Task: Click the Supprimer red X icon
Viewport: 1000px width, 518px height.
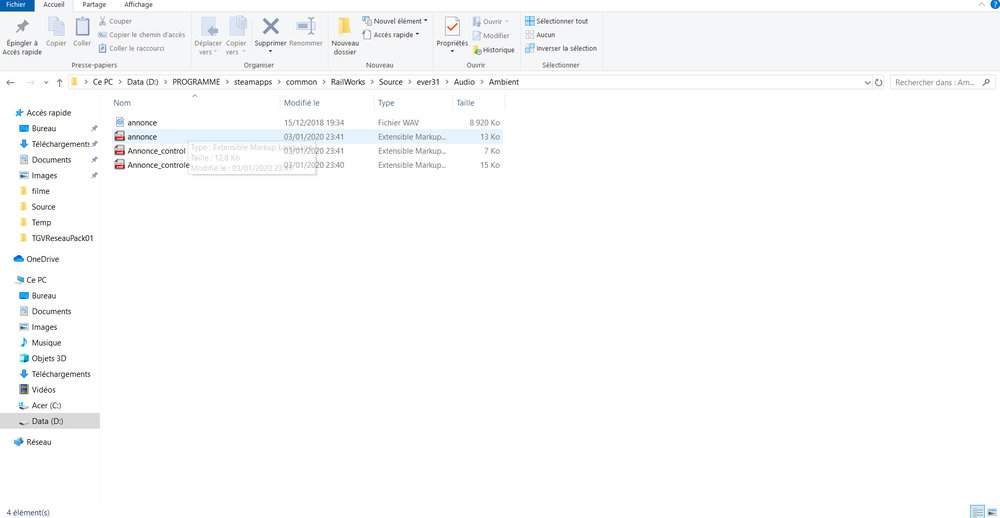Action: [270, 27]
